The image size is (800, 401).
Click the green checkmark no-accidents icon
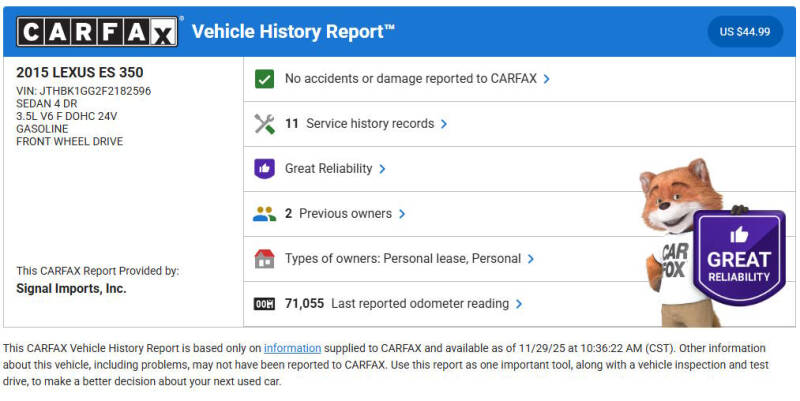tap(264, 79)
